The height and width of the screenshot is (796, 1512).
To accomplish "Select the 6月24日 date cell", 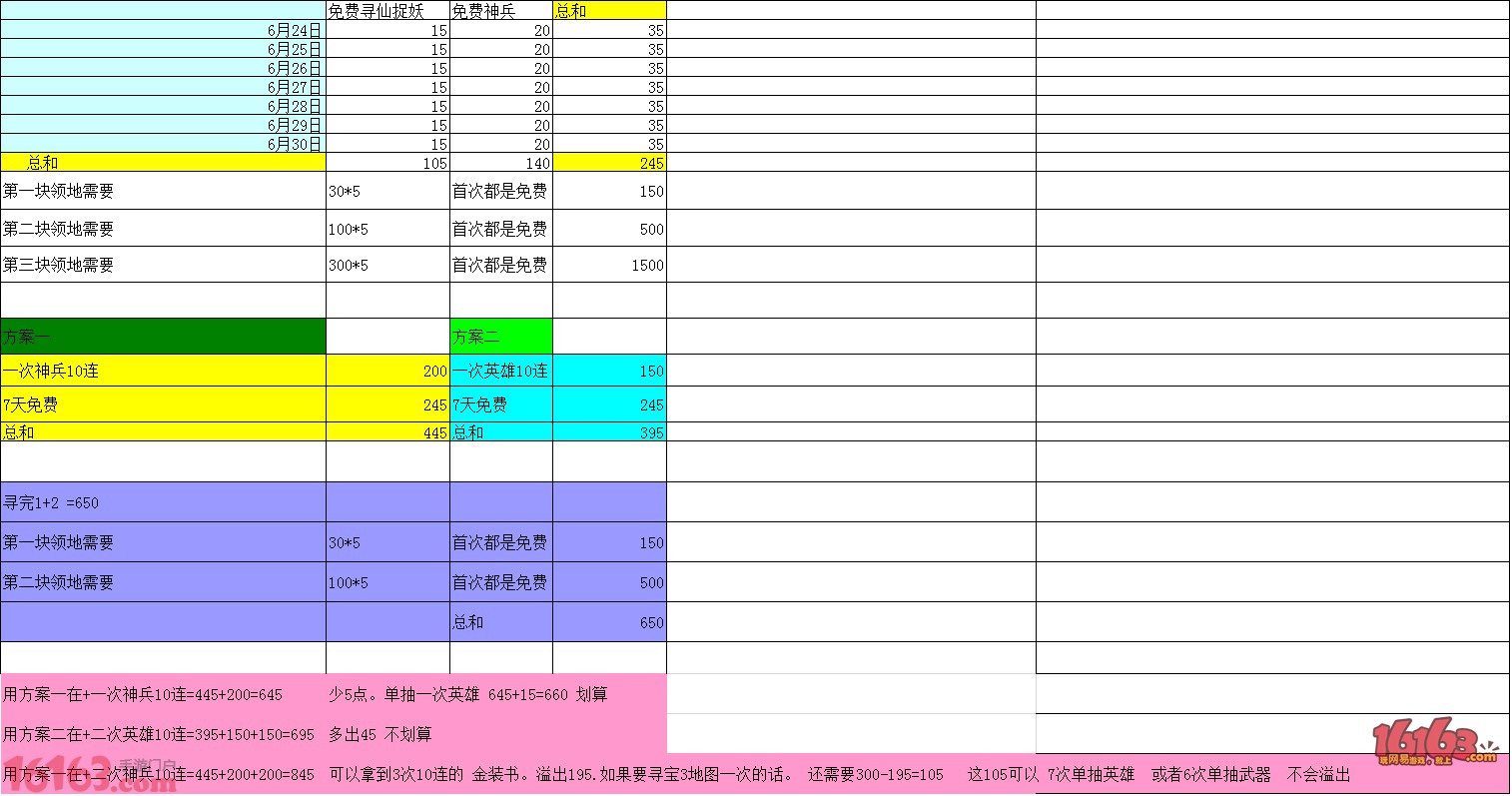I will [x=163, y=30].
